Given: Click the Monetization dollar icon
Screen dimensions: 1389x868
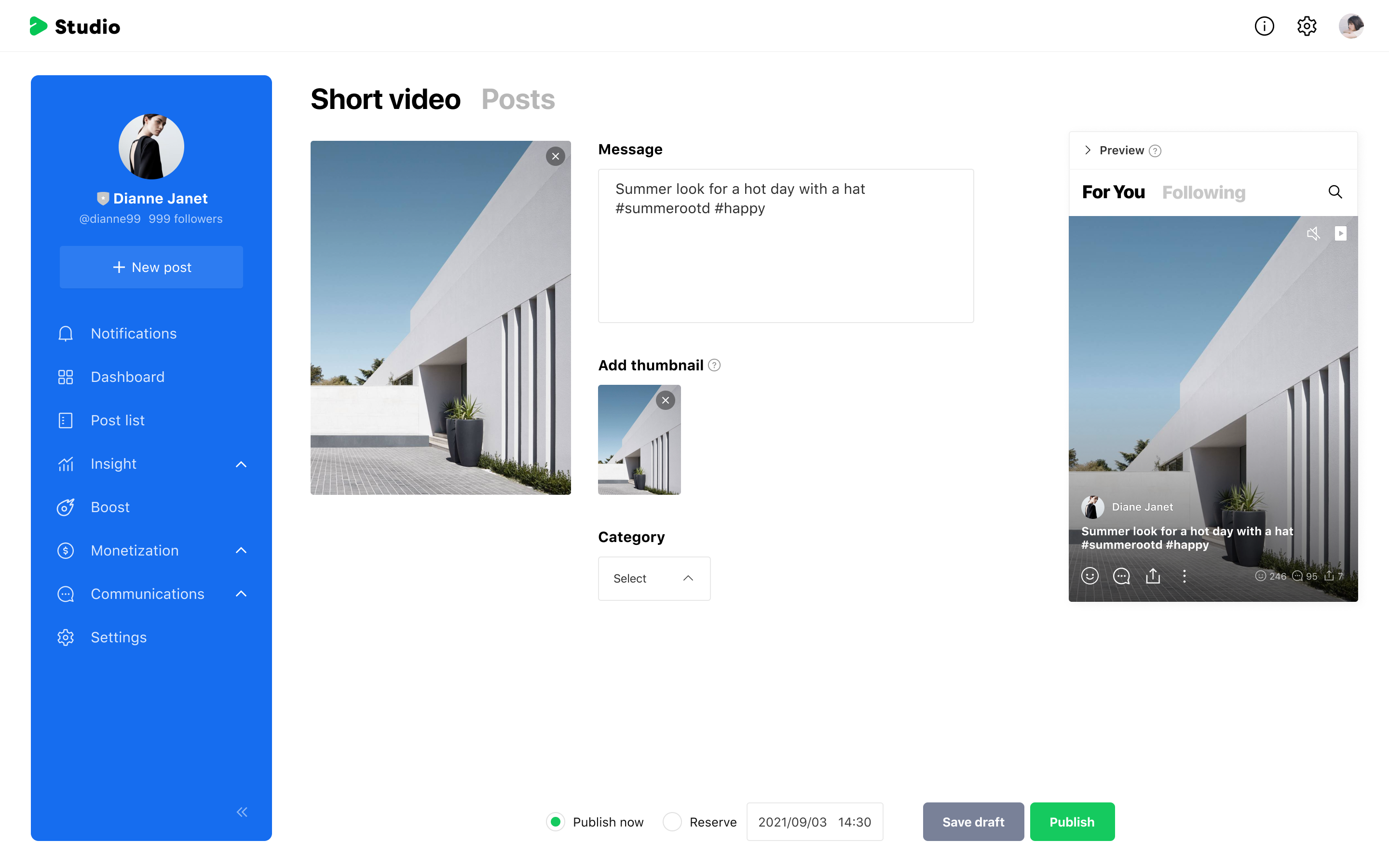Looking at the screenshot, I should pyautogui.click(x=66, y=551).
